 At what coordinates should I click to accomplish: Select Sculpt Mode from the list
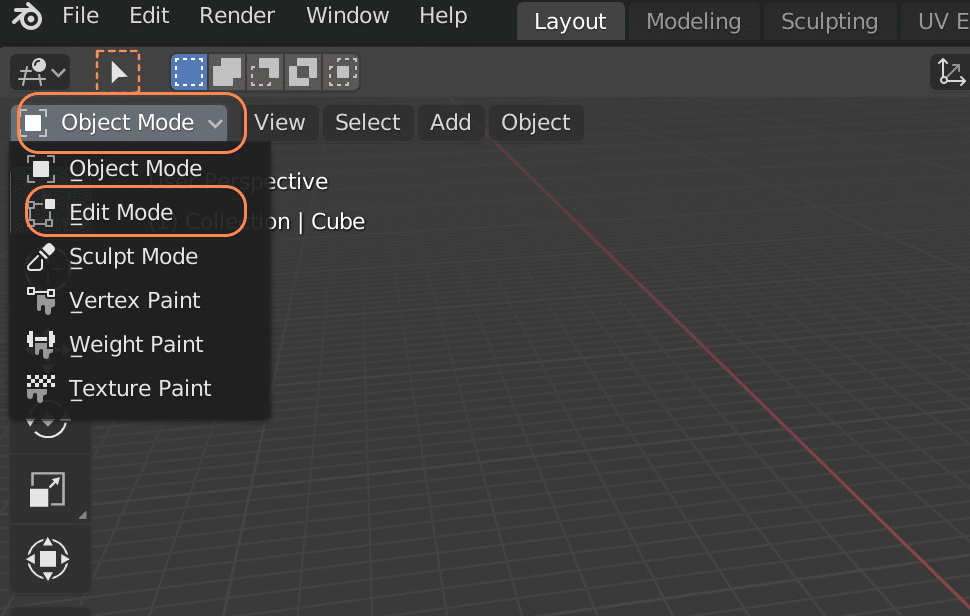pos(140,256)
